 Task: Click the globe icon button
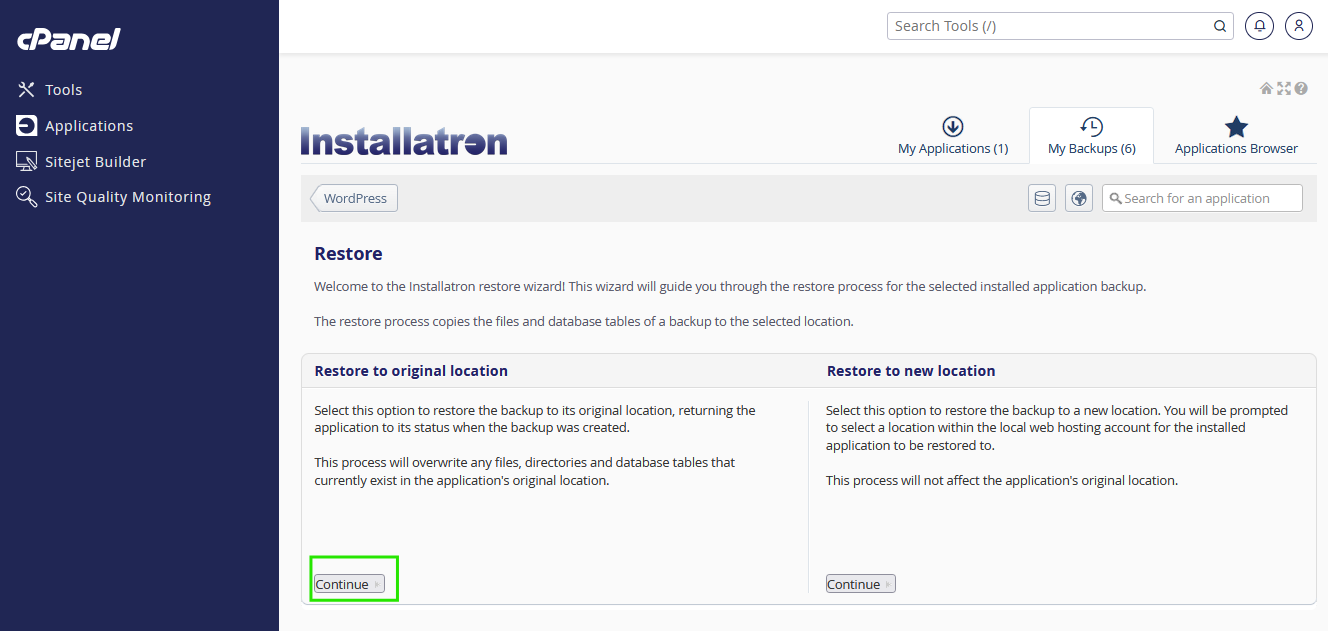coord(1079,198)
